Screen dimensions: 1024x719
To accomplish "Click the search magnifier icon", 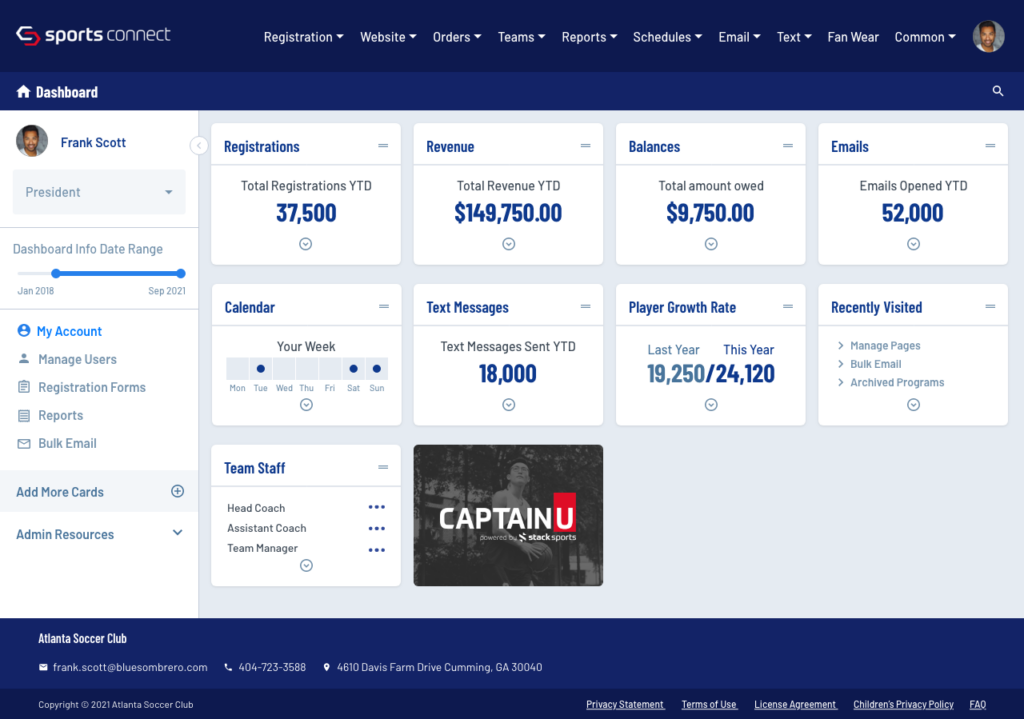I will click(x=997, y=91).
